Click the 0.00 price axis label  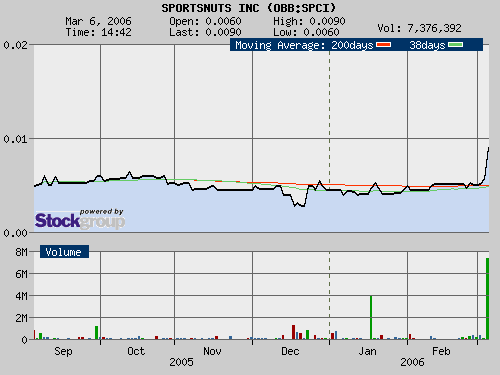(x=15, y=233)
